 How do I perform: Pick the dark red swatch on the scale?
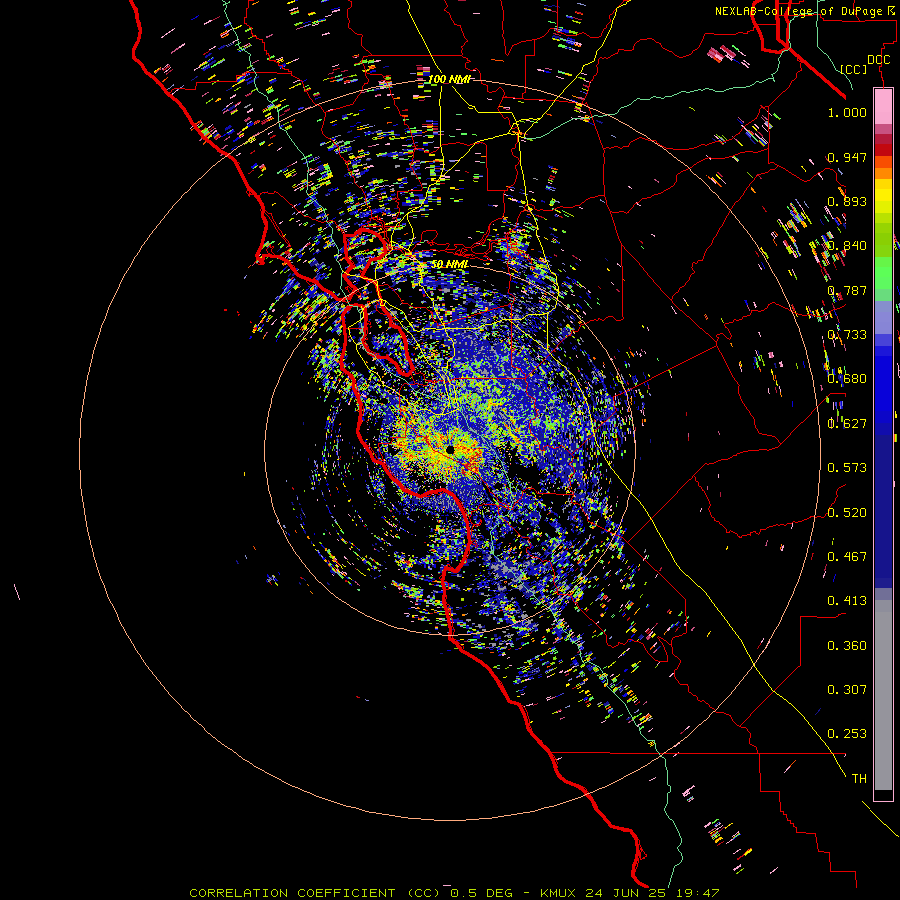point(883,149)
